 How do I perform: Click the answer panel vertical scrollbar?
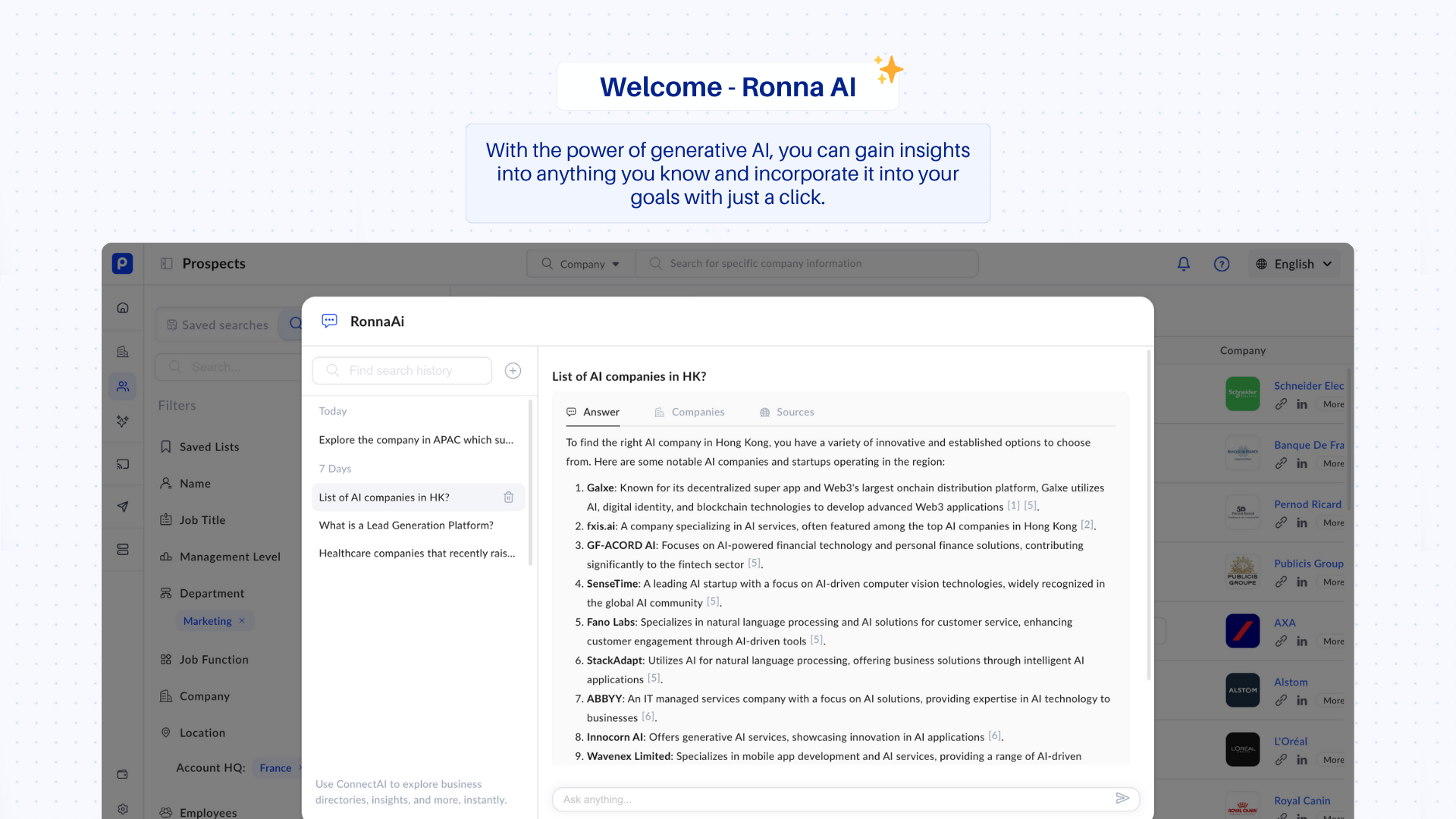click(x=1148, y=516)
